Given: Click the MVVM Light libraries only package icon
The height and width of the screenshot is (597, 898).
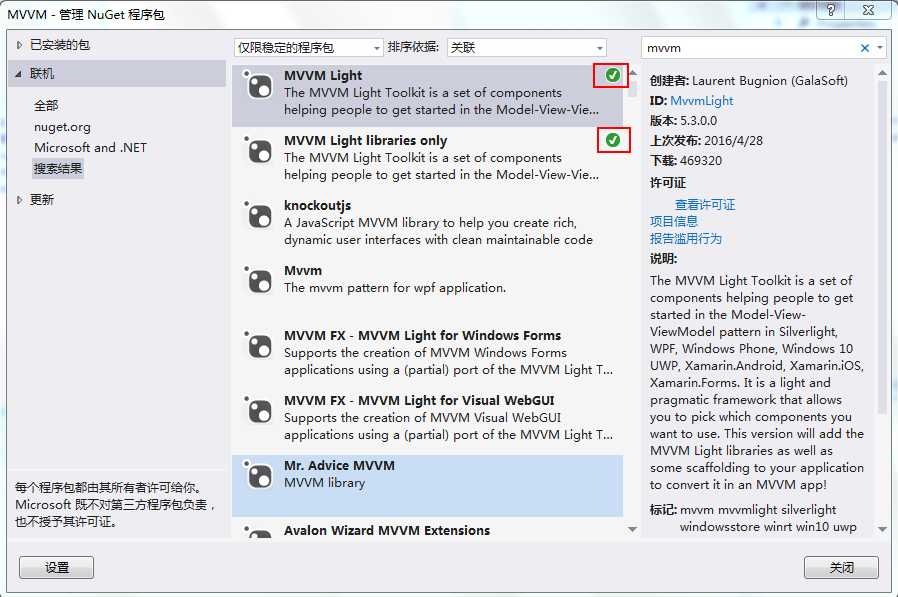Looking at the screenshot, I should [x=259, y=151].
